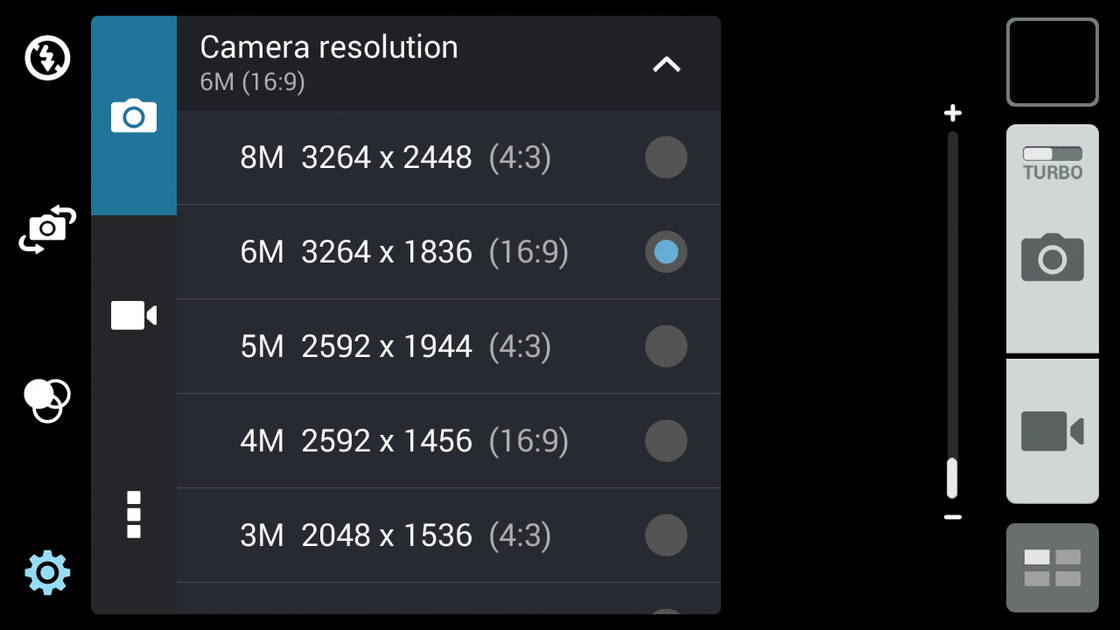Switch to the video settings tab
Image resolution: width=1120 pixels, height=630 pixels.
(134, 316)
